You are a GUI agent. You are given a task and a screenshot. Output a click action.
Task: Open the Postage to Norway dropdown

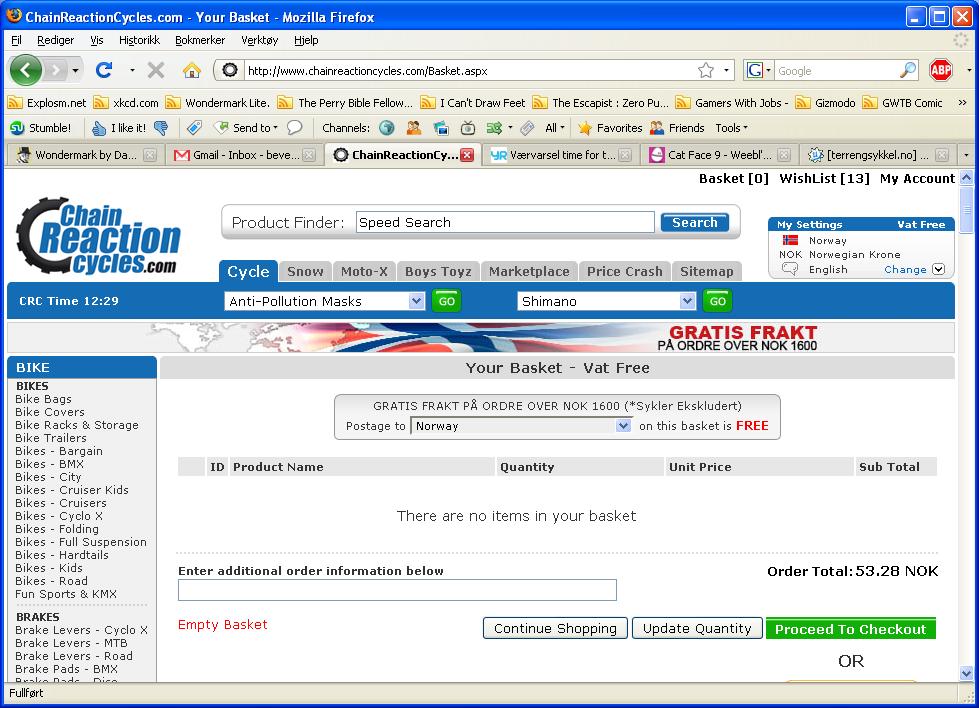(623, 426)
